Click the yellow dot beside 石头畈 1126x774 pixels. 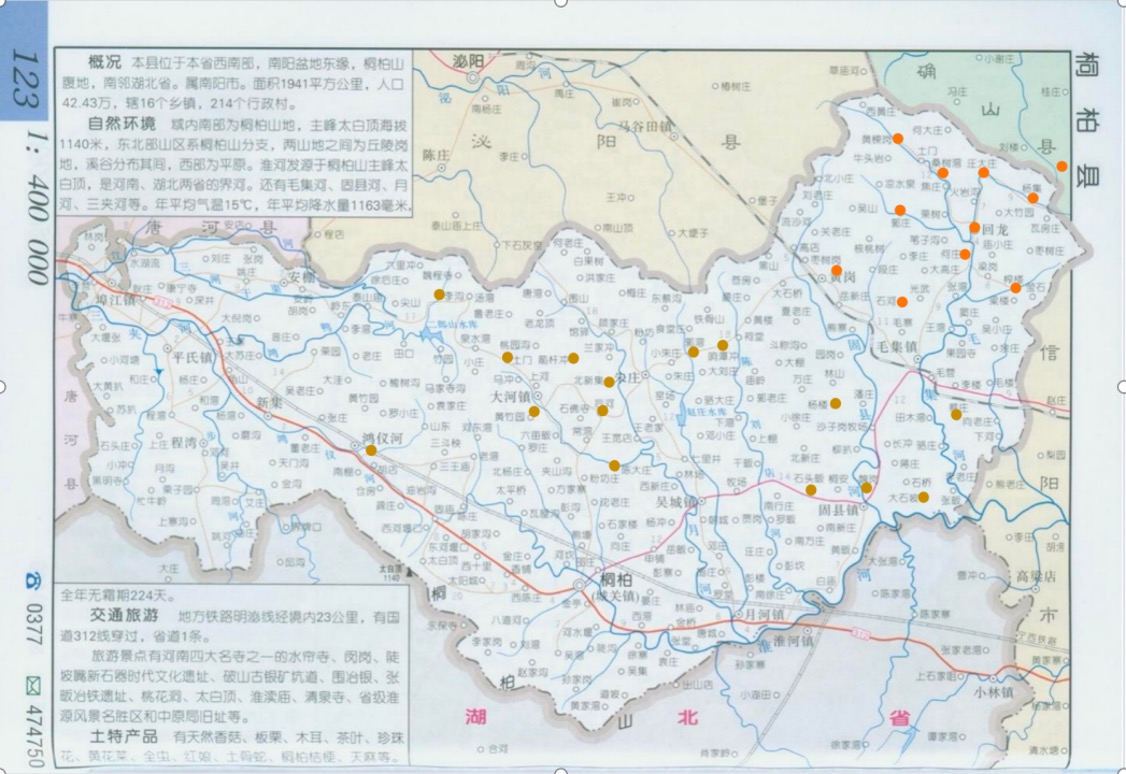tap(811, 489)
